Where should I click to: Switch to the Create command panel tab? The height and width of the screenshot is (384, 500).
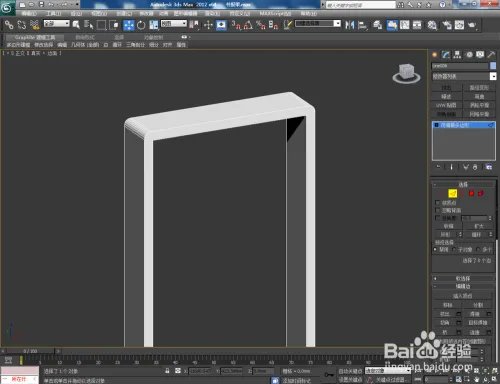pyautogui.click(x=435, y=54)
